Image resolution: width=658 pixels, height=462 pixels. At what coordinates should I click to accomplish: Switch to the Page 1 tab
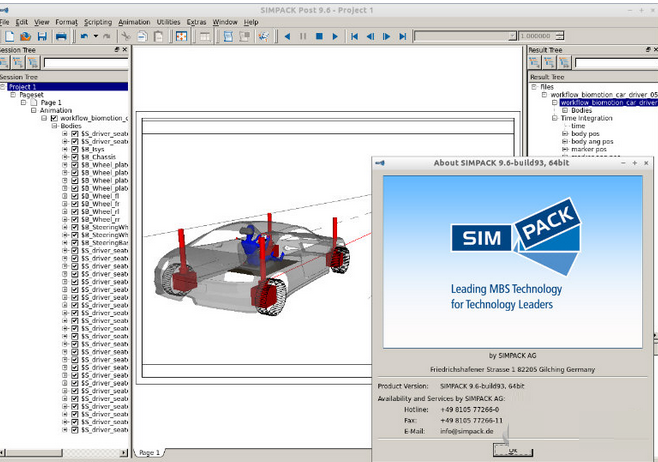coord(149,453)
